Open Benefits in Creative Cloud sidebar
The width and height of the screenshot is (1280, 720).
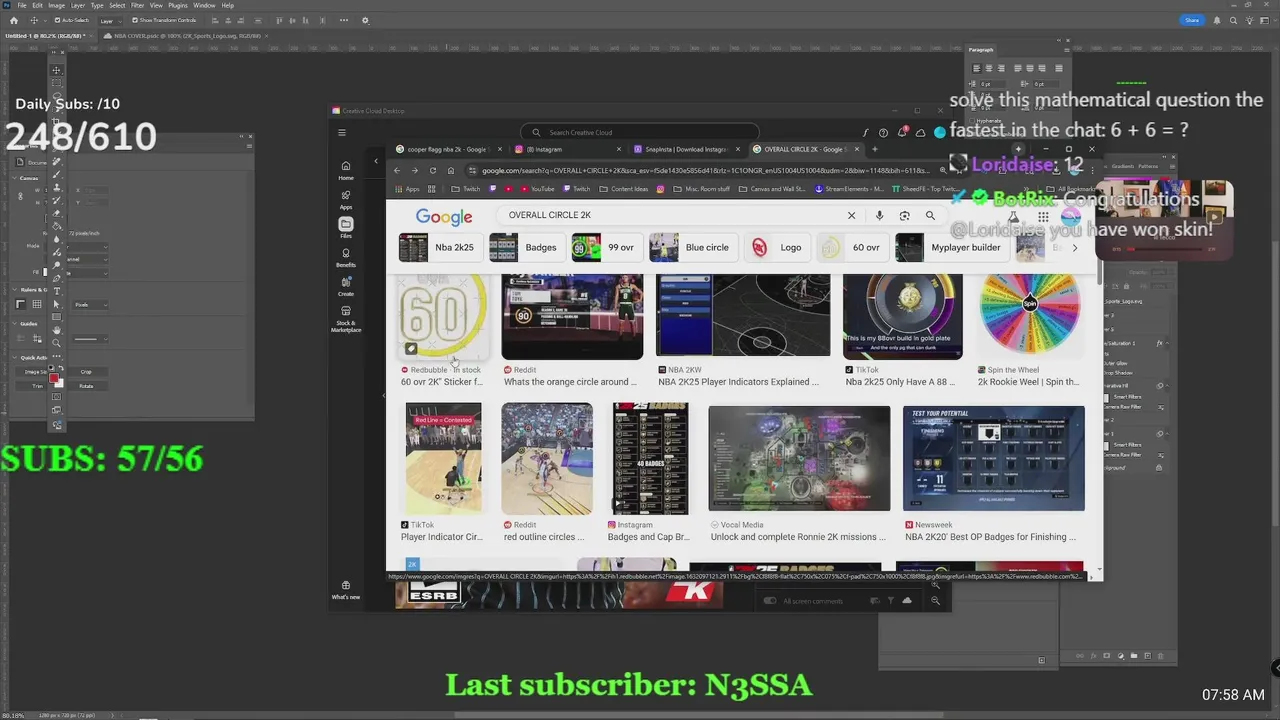pyautogui.click(x=346, y=257)
